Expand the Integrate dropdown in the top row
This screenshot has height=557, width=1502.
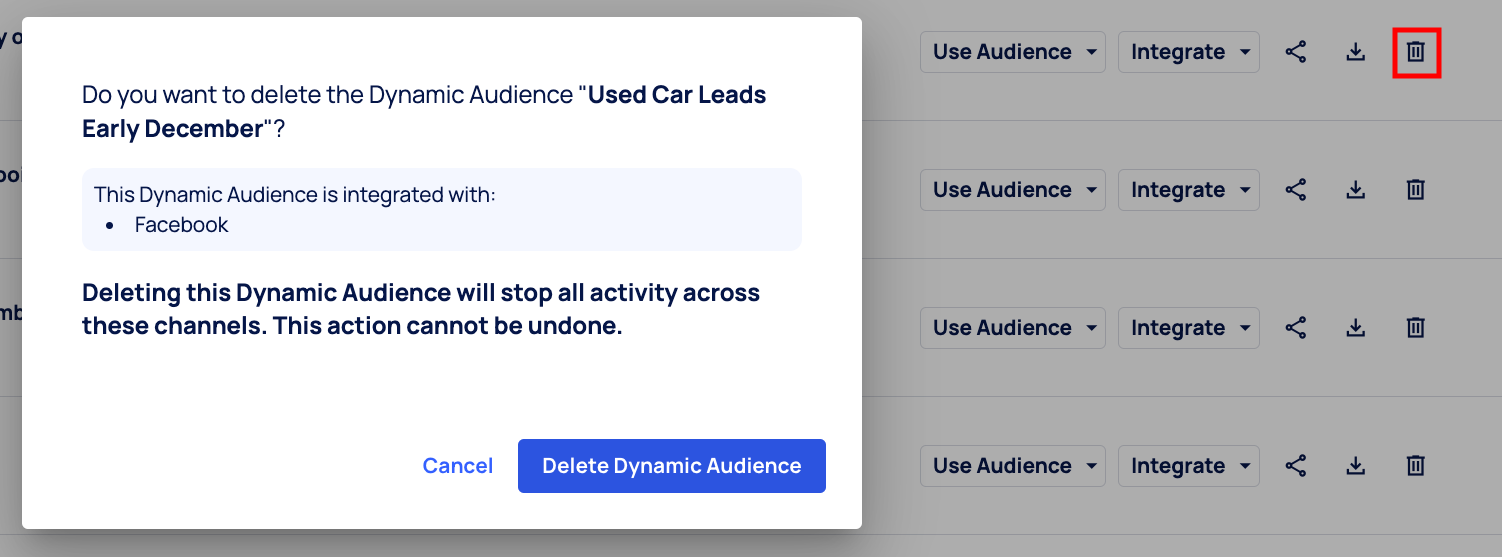tap(1188, 52)
